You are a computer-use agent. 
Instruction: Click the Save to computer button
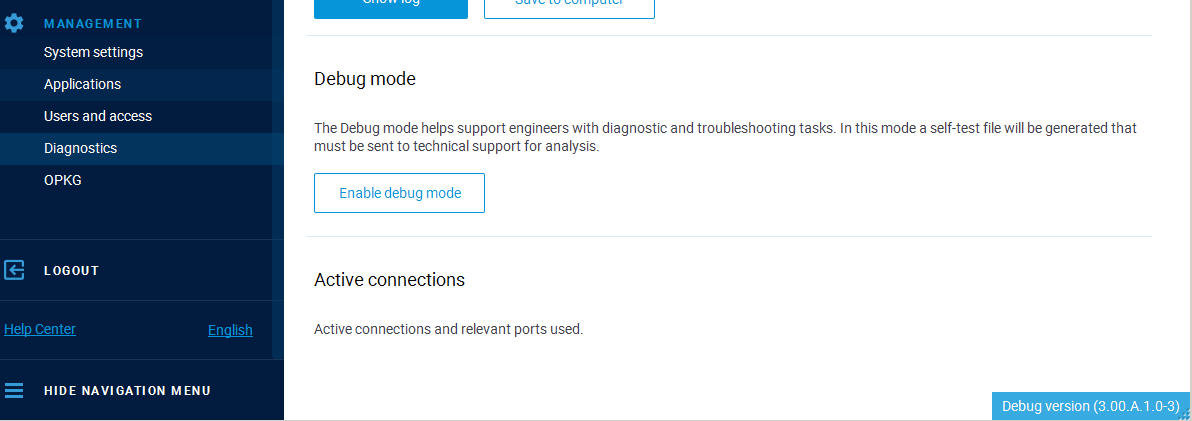pos(569,6)
